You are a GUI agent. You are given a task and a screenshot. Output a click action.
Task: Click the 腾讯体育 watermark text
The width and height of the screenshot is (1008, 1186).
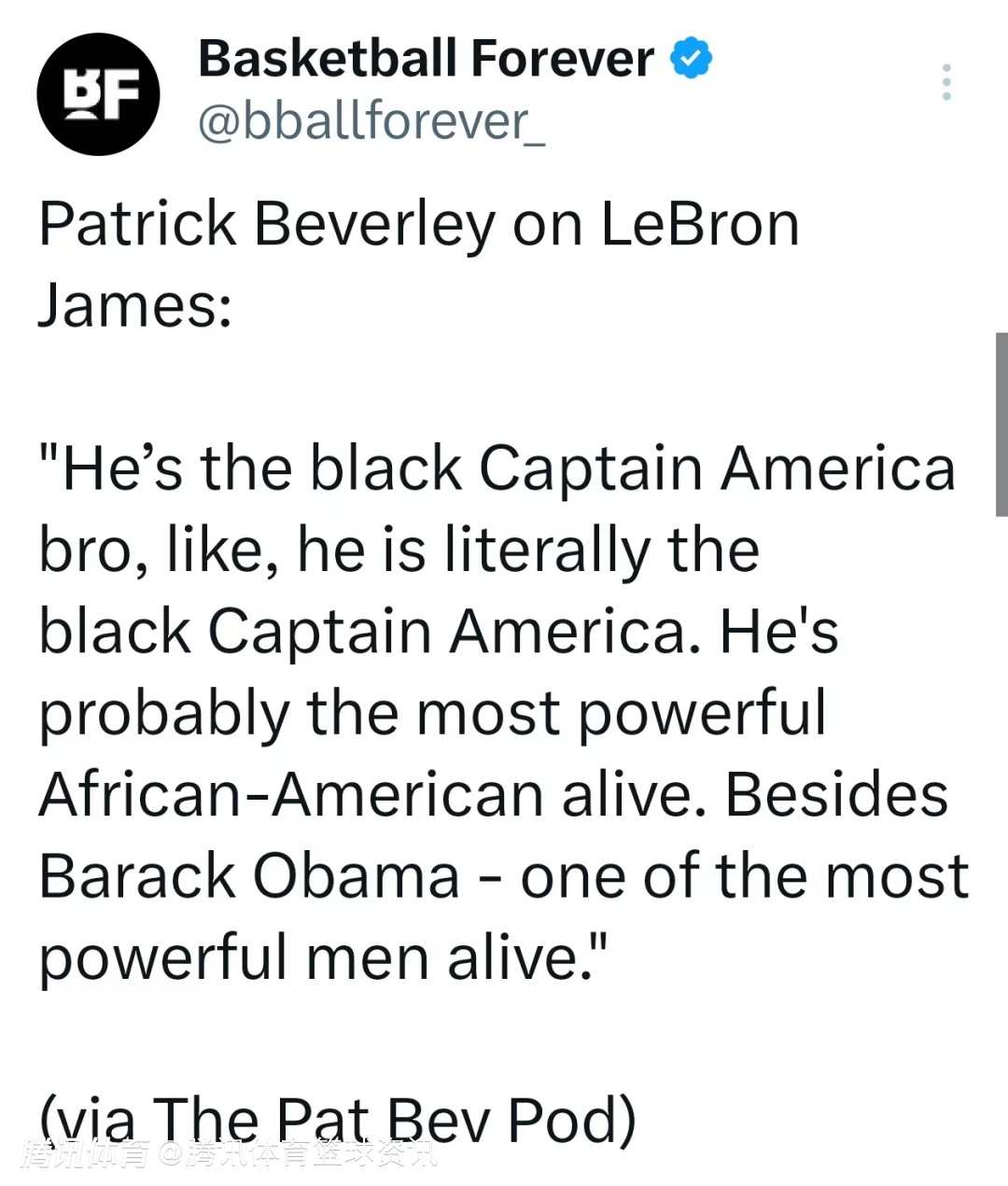coord(86,1154)
